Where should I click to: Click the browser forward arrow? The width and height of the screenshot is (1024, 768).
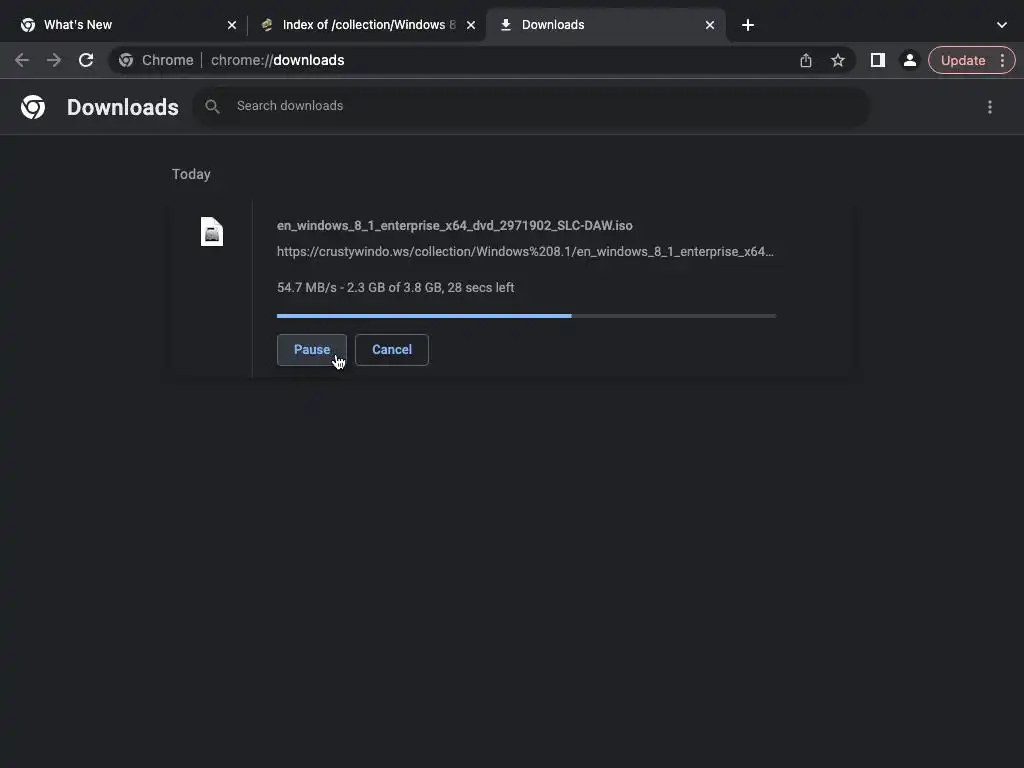click(54, 60)
